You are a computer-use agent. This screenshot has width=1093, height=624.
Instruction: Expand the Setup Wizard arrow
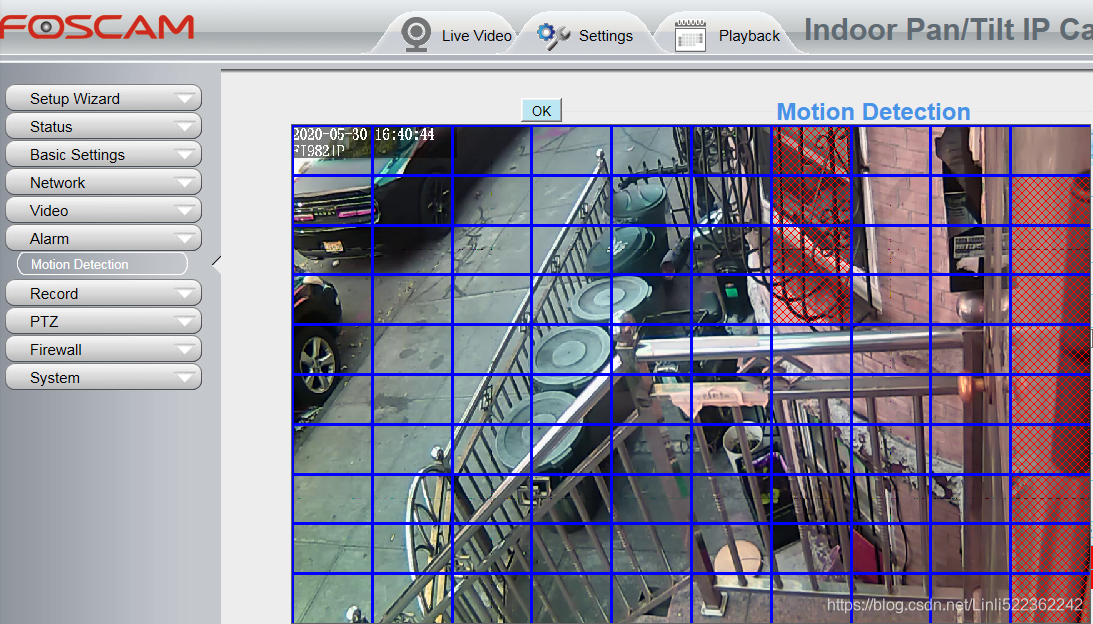(185, 99)
